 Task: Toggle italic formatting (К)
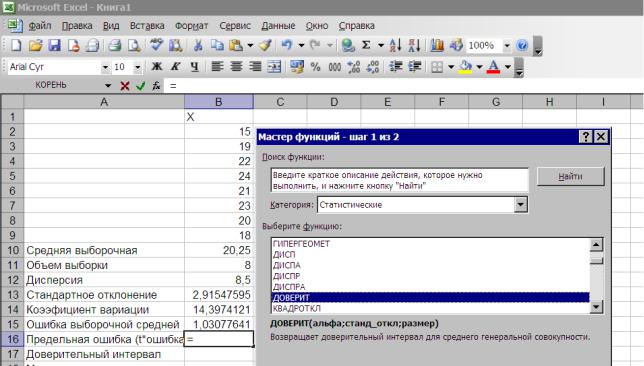(x=175, y=67)
